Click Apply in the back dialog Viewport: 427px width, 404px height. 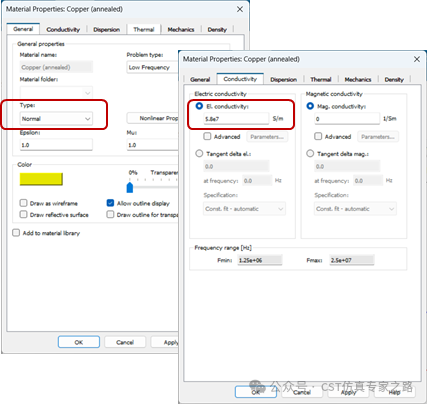tap(165, 342)
